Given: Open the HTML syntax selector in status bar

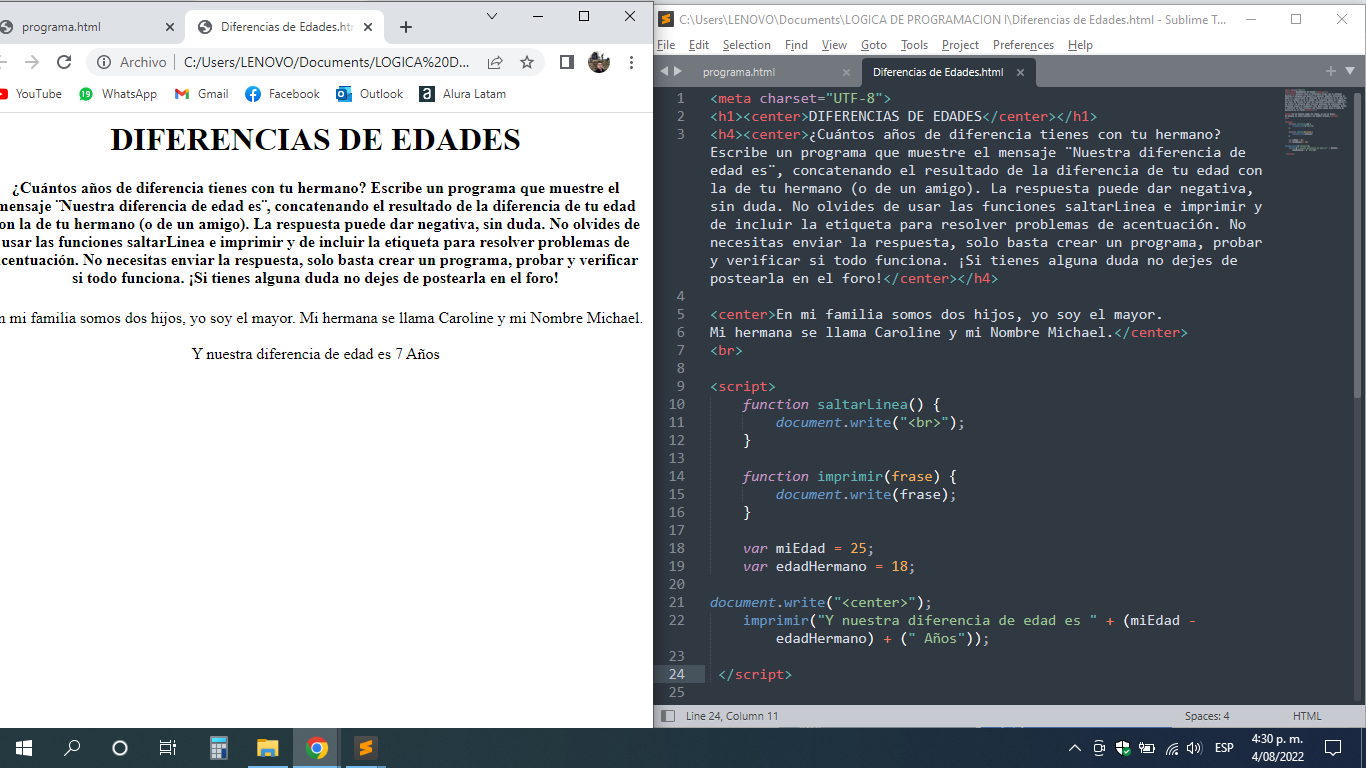Looking at the screenshot, I should click(1307, 716).
